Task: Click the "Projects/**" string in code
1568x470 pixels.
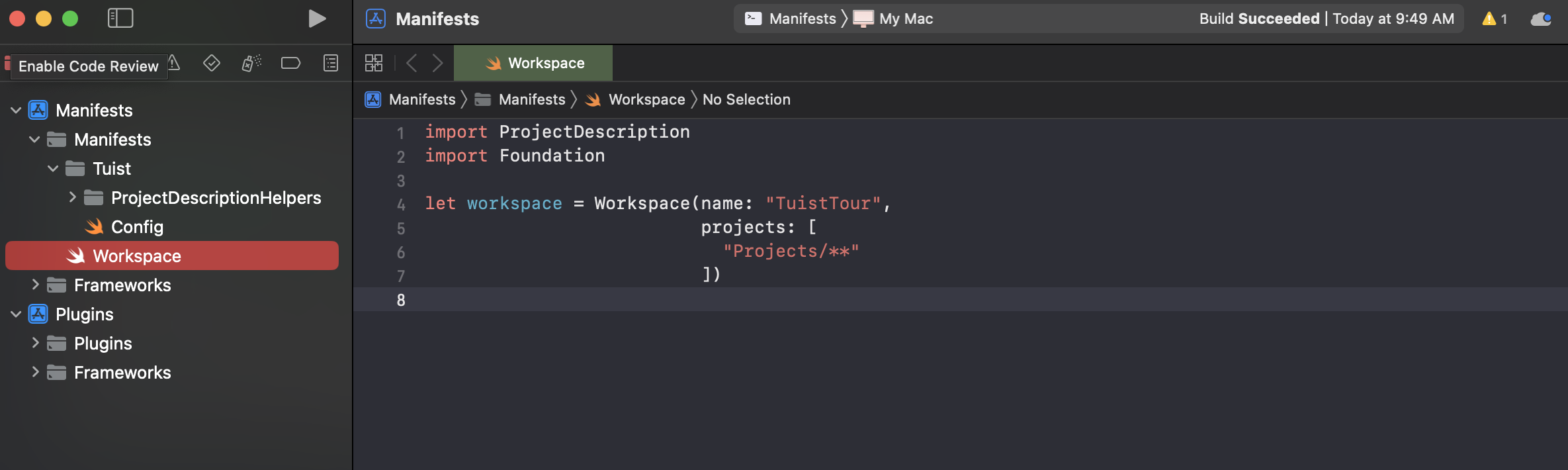Action: [x=791, y=251]
